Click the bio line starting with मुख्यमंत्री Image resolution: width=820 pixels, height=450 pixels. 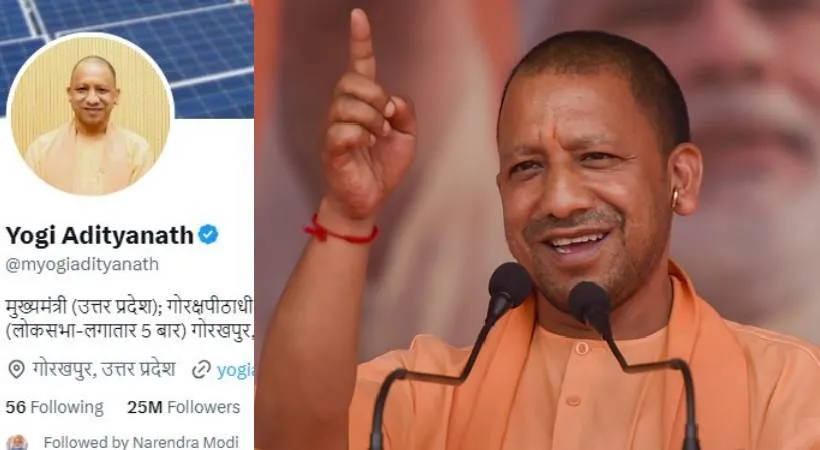point(129,307)
